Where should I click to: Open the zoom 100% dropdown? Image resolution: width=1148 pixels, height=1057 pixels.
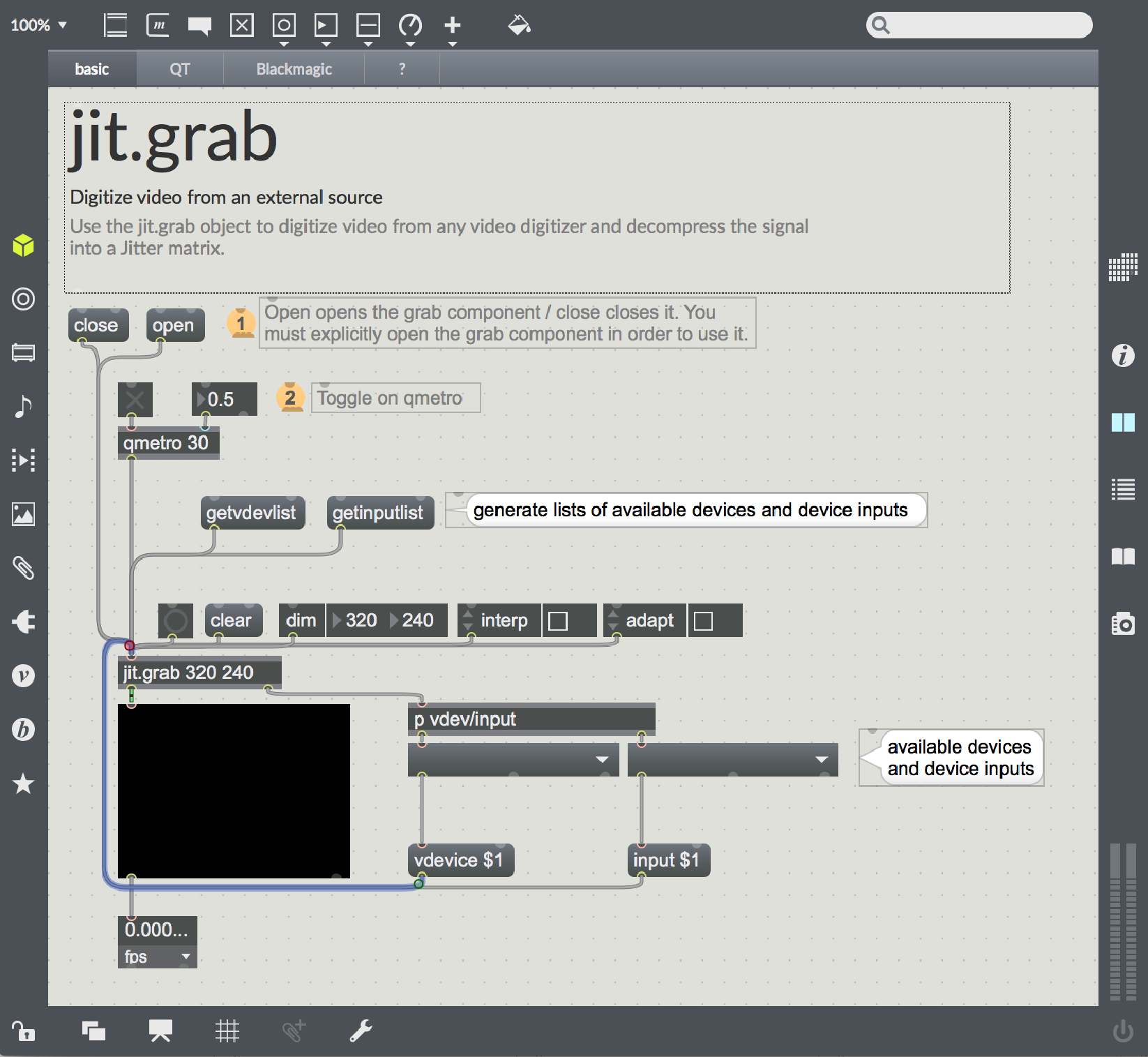(x=38, y=25)
